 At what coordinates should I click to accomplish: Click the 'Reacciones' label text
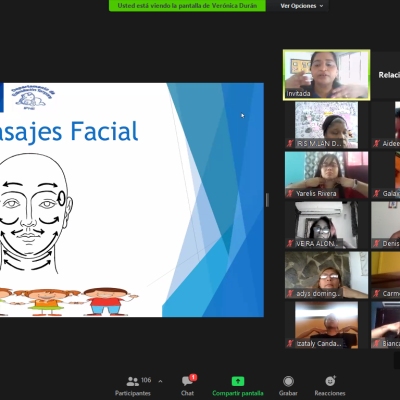coord(330,393)
